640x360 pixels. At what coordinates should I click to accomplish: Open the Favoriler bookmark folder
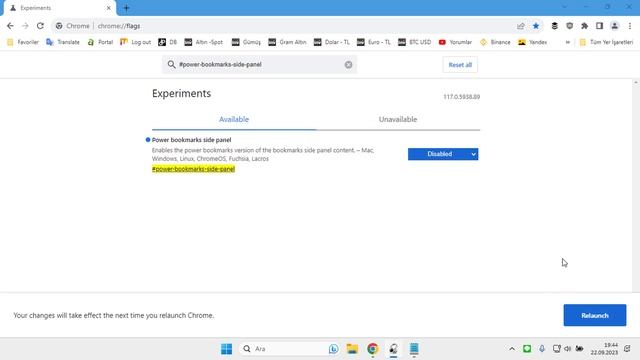(23, 42)
